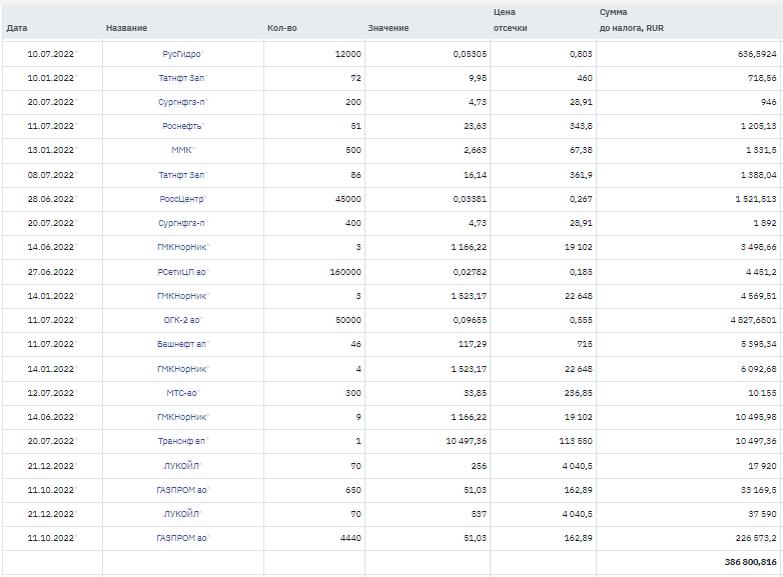
Task: Open the МТС-ао stock link
Action: tap(181, 393)
